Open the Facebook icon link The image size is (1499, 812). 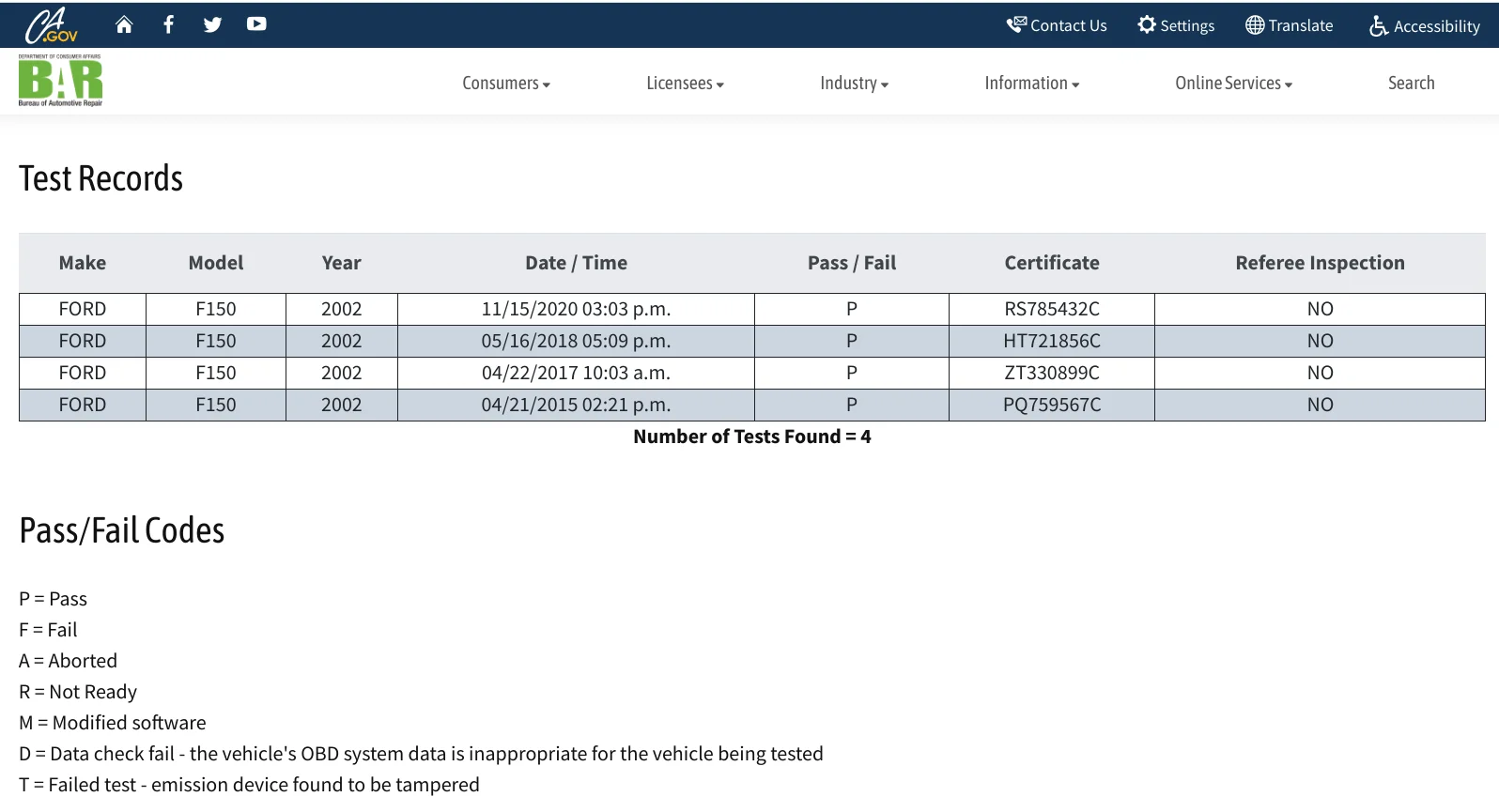click(168, 24)
